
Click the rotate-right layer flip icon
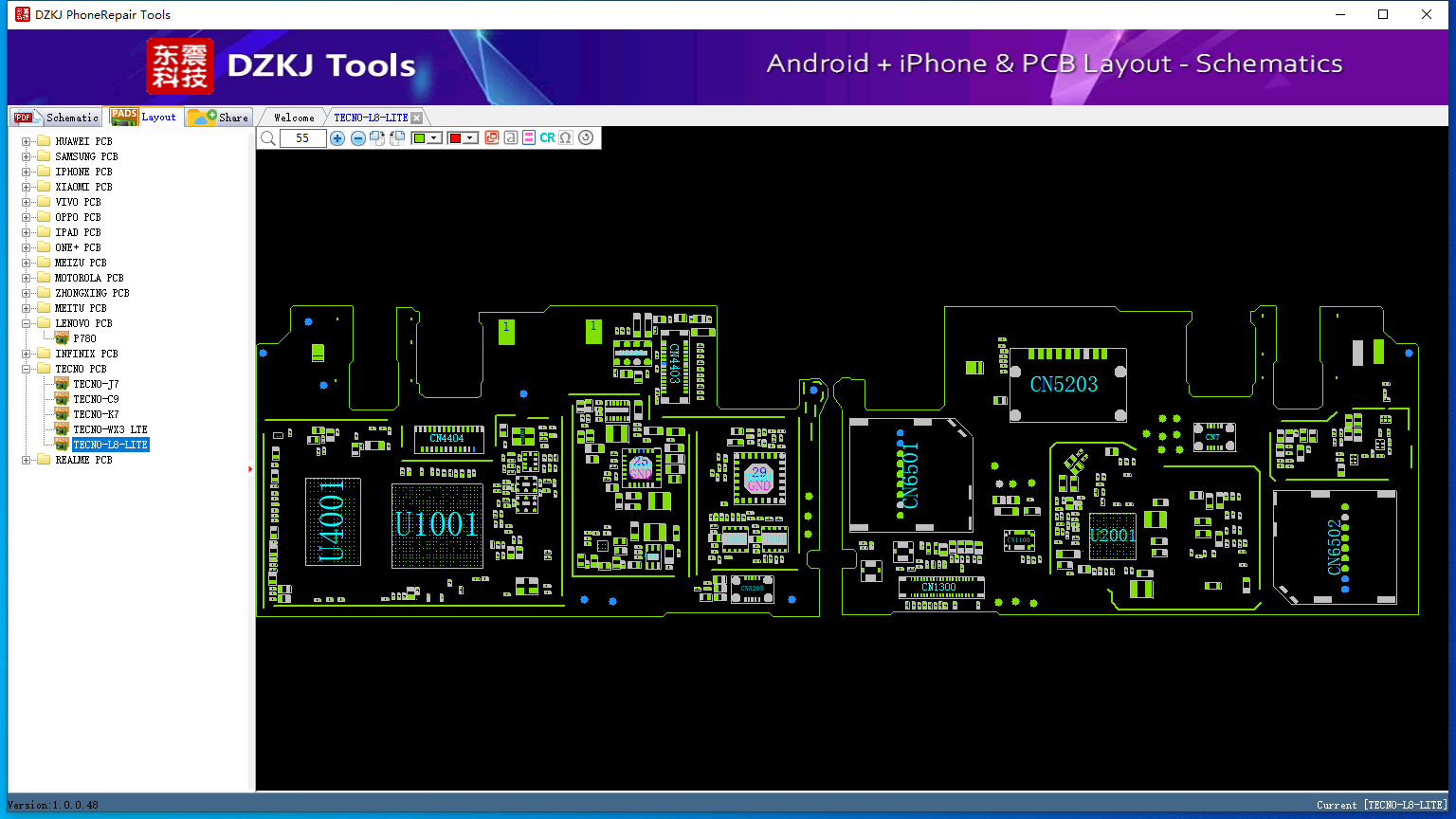pyautogui.click(x=377, y=138)
